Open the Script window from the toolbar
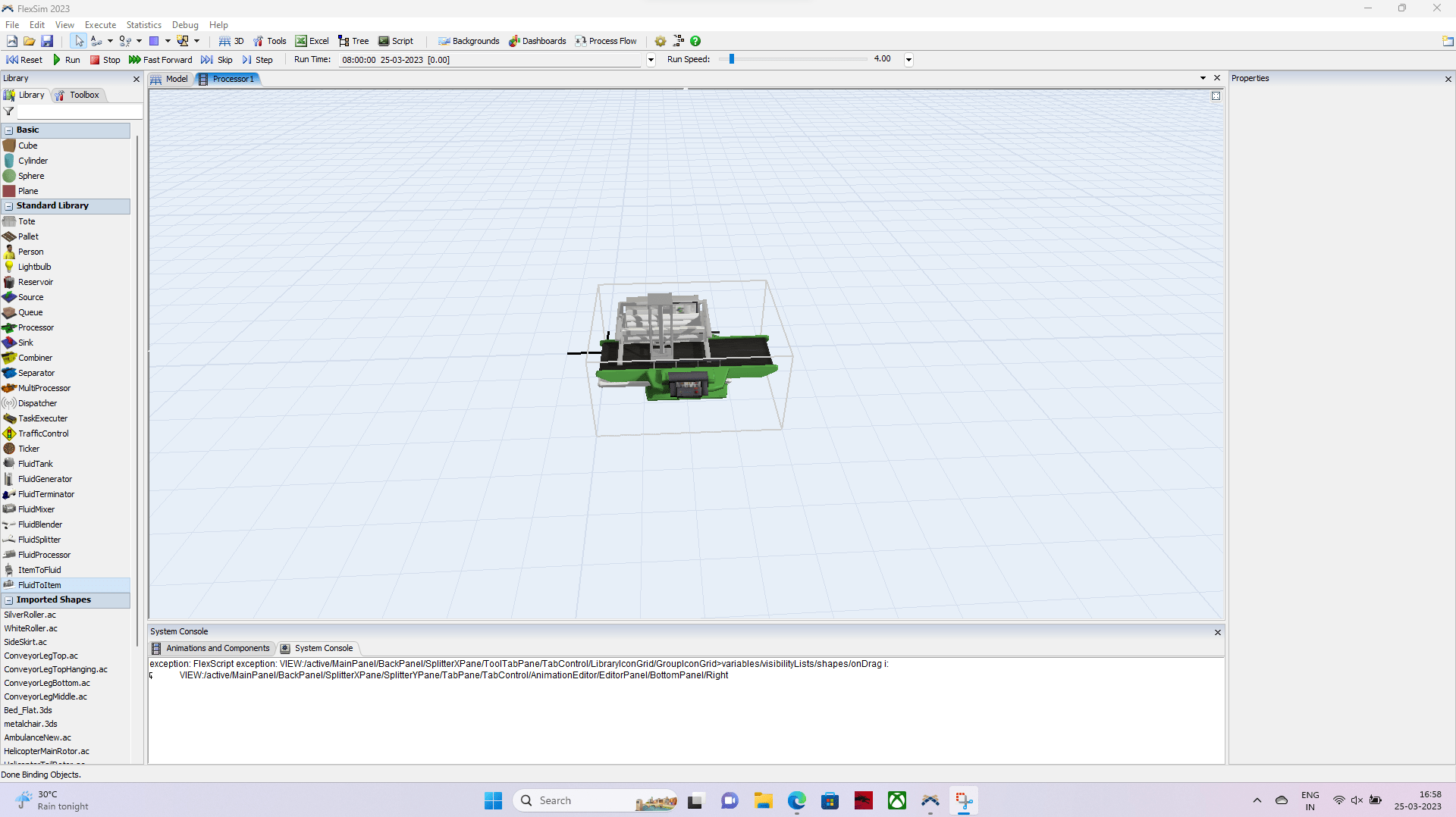The image size is (1456, 817). click(x=396, y=41)
